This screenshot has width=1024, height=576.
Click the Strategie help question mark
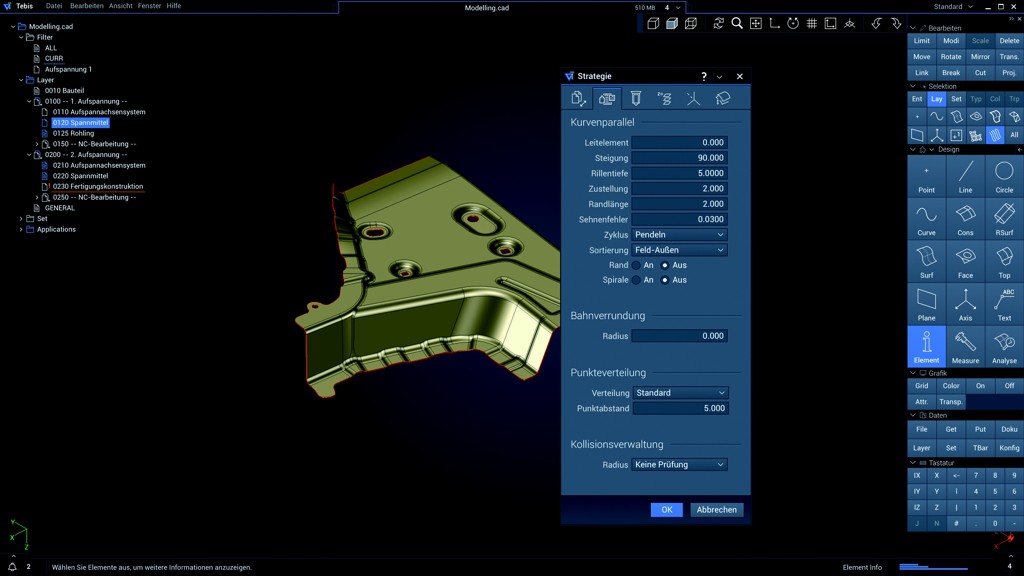[703, 76]
